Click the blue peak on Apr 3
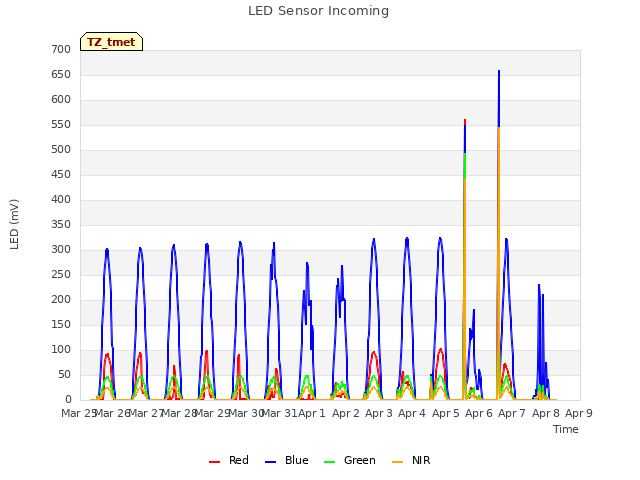 click(x=374, y=240)
